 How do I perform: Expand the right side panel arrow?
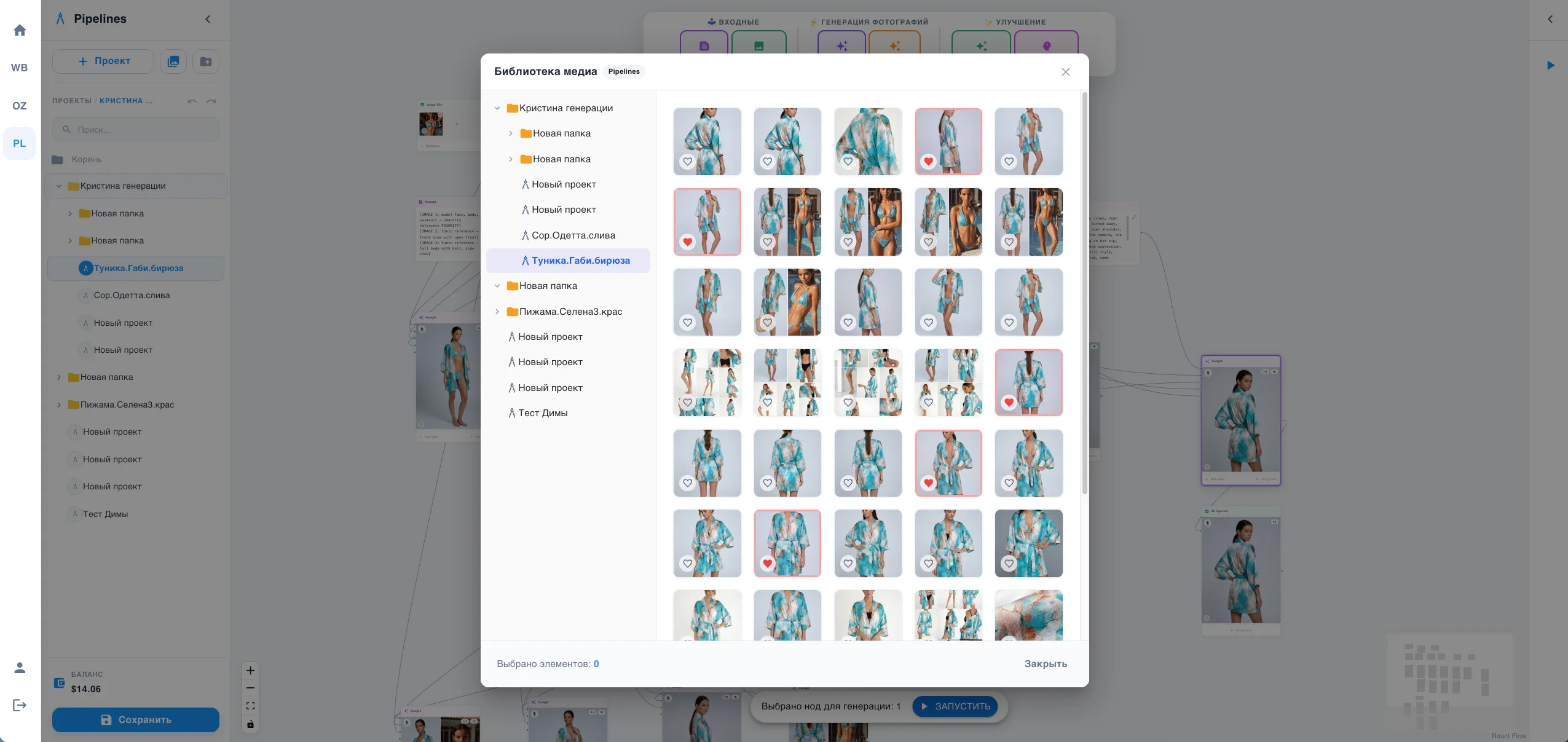tap(1550, 19)
